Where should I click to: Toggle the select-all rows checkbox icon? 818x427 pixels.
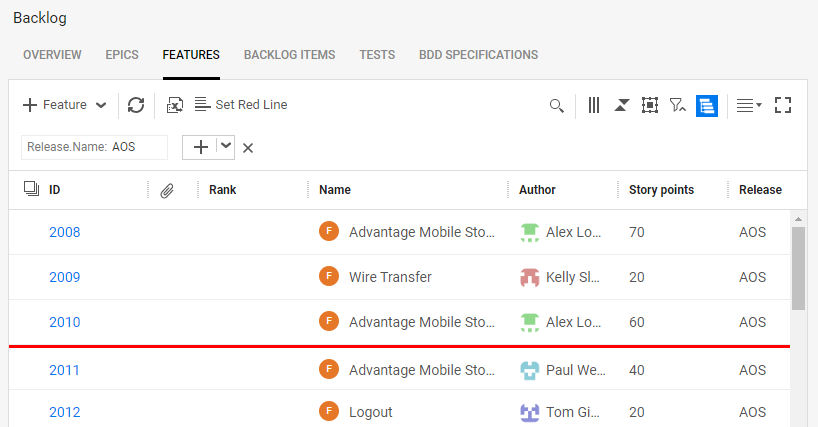(30, 189)
